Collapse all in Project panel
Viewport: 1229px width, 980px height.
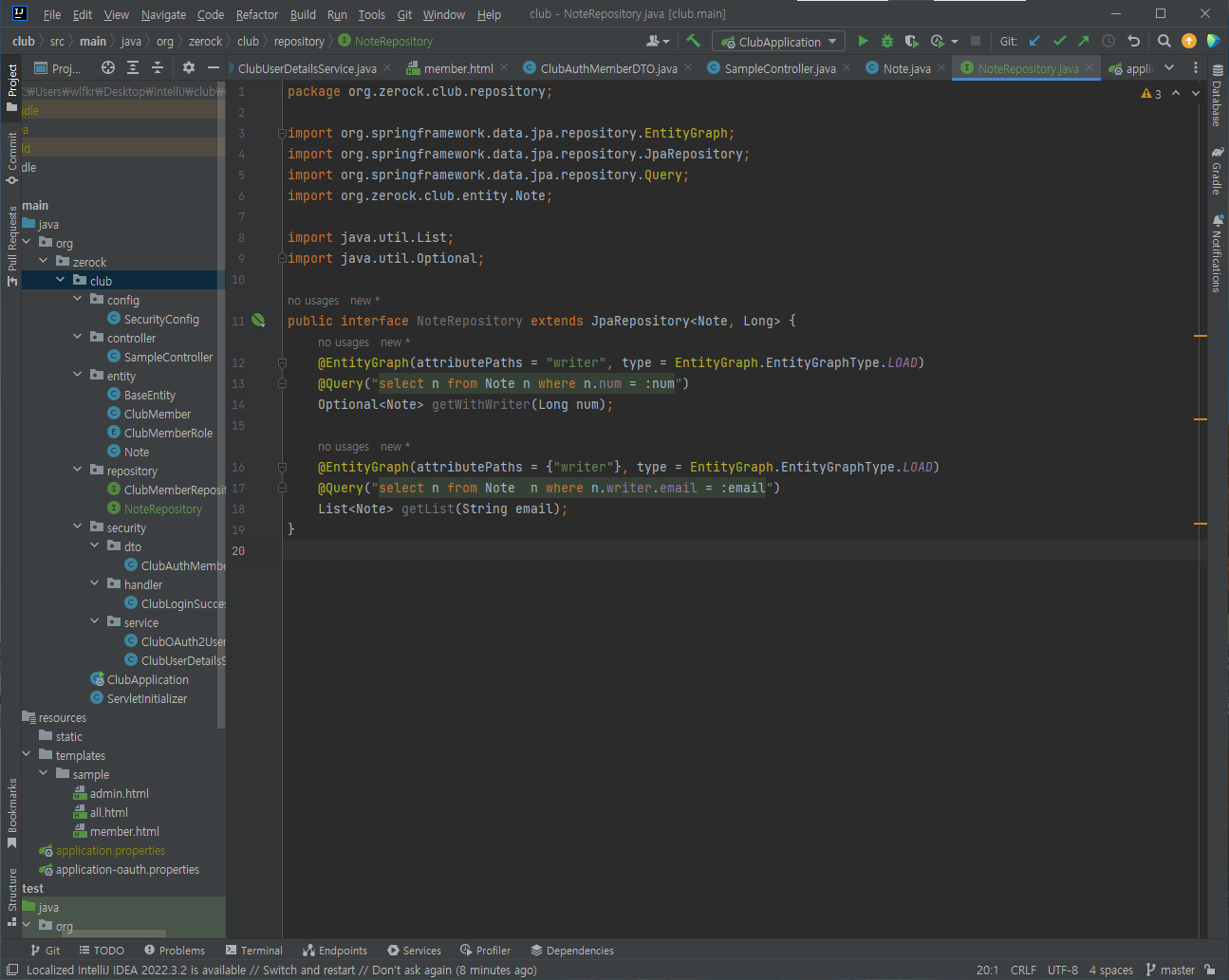[158, 67]
